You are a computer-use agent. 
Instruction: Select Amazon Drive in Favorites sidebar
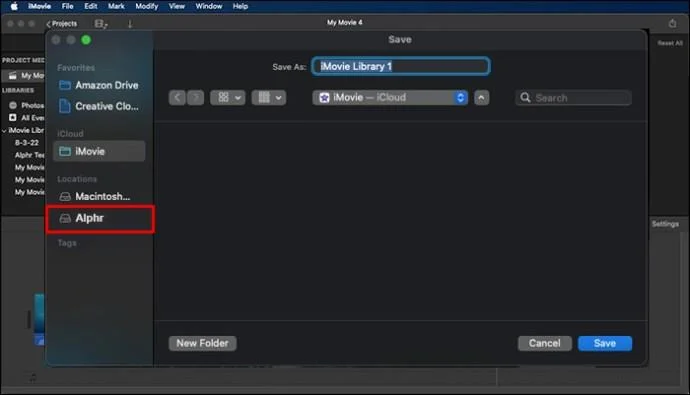click(x=99, y=85)
